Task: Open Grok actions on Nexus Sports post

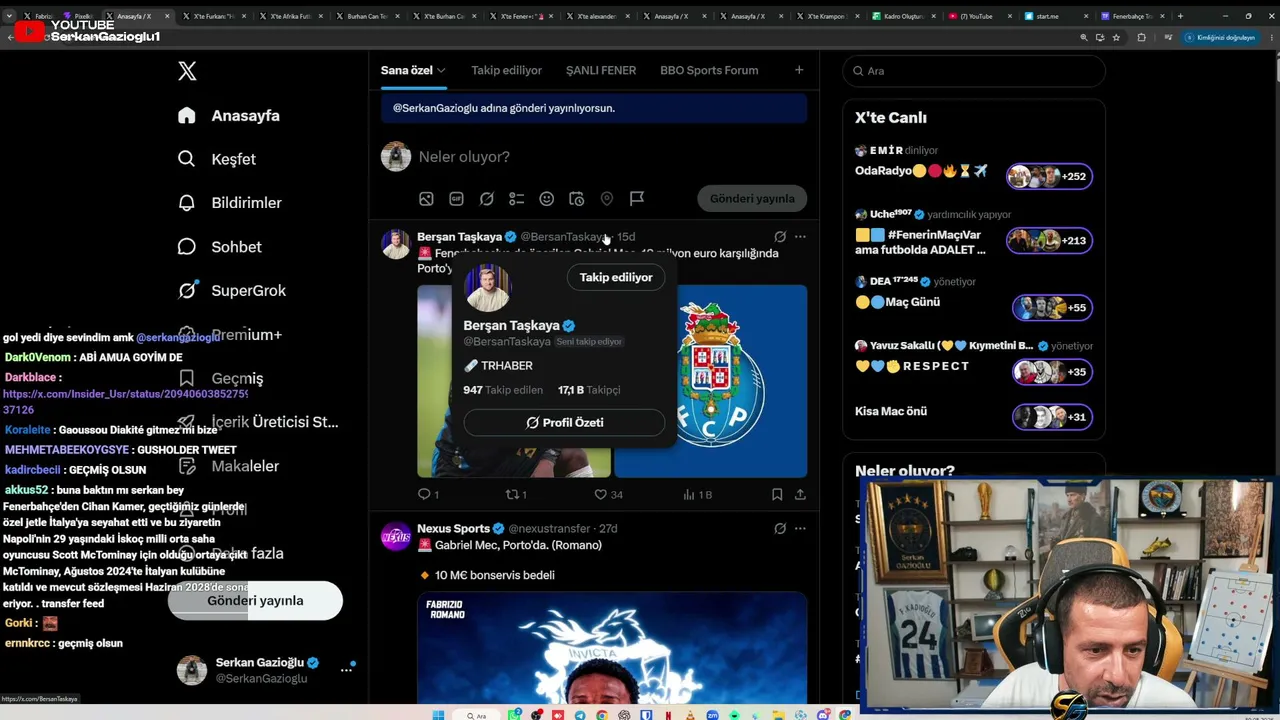Action: [780, 528]
